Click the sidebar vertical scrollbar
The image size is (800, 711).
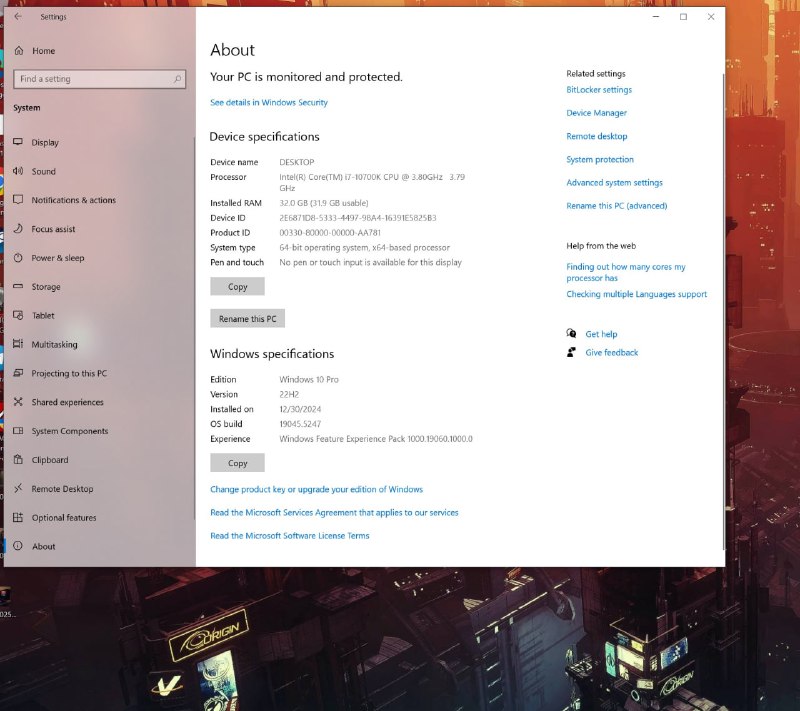click(x=194, y=330)
